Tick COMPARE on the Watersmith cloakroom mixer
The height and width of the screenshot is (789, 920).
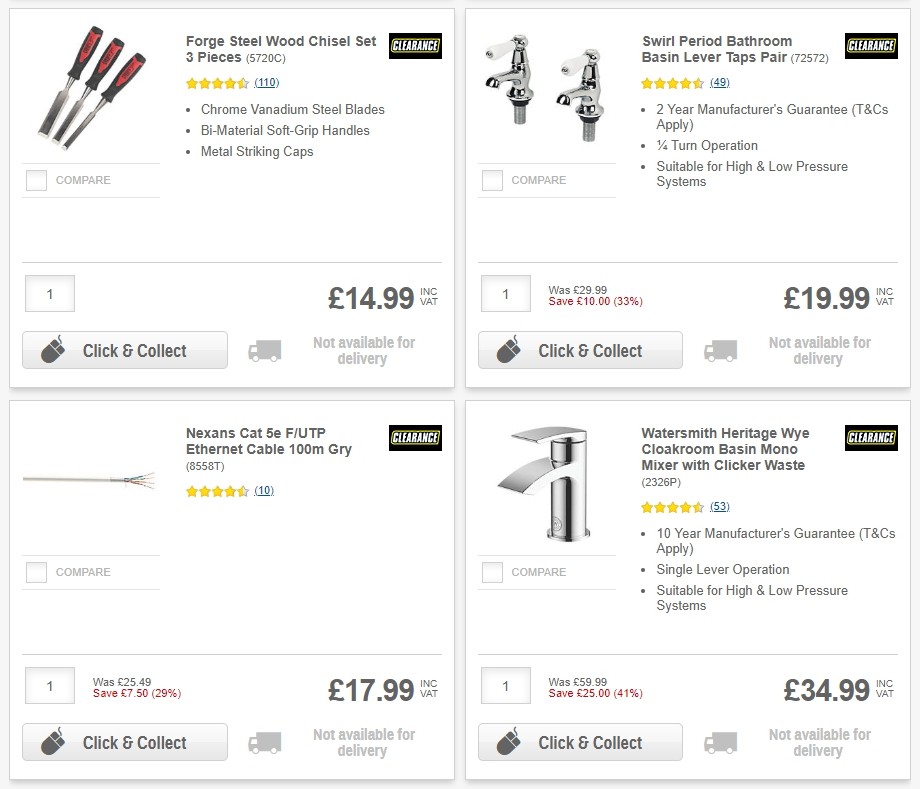492,572
